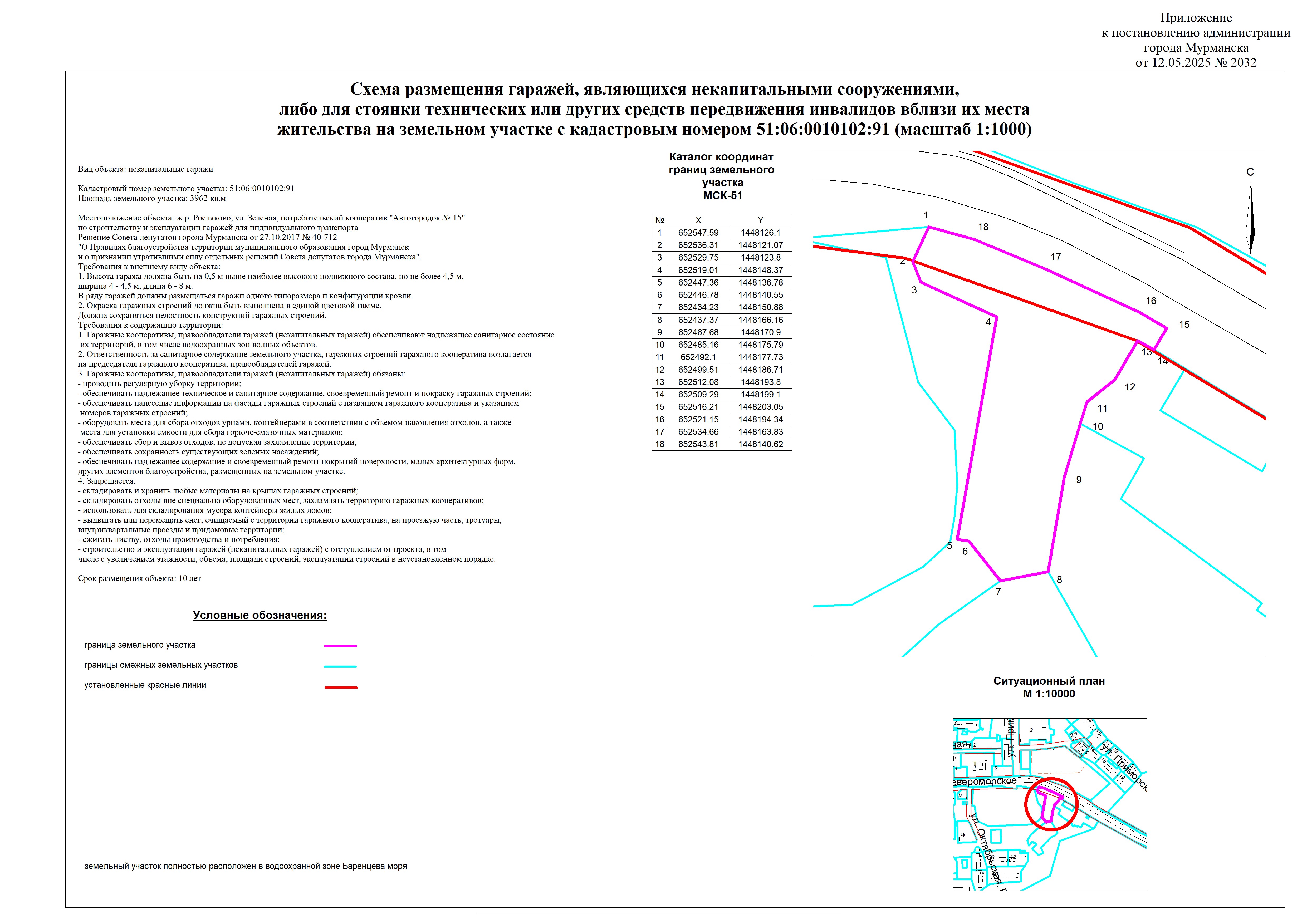Click the 652547.59 cell in the table
This screenshot has width=1307, height=924.
point(698,233)
